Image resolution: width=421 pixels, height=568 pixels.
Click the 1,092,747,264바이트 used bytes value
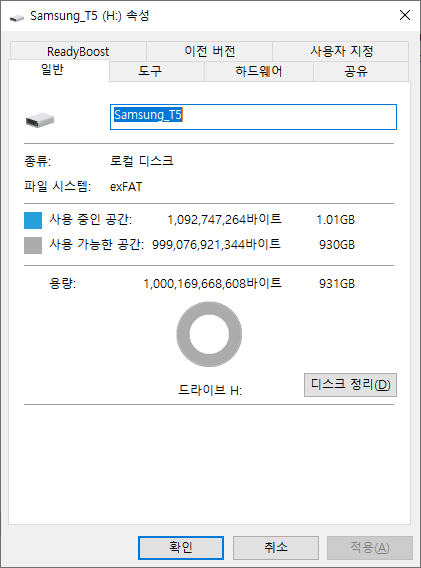(224, 220)
